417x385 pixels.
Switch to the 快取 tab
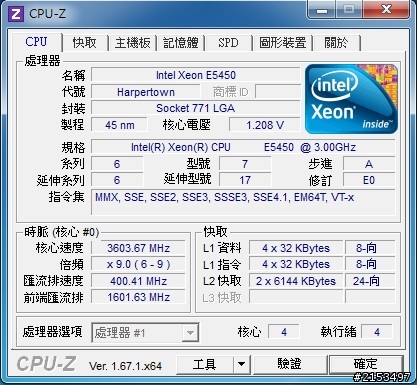(84, 43)
